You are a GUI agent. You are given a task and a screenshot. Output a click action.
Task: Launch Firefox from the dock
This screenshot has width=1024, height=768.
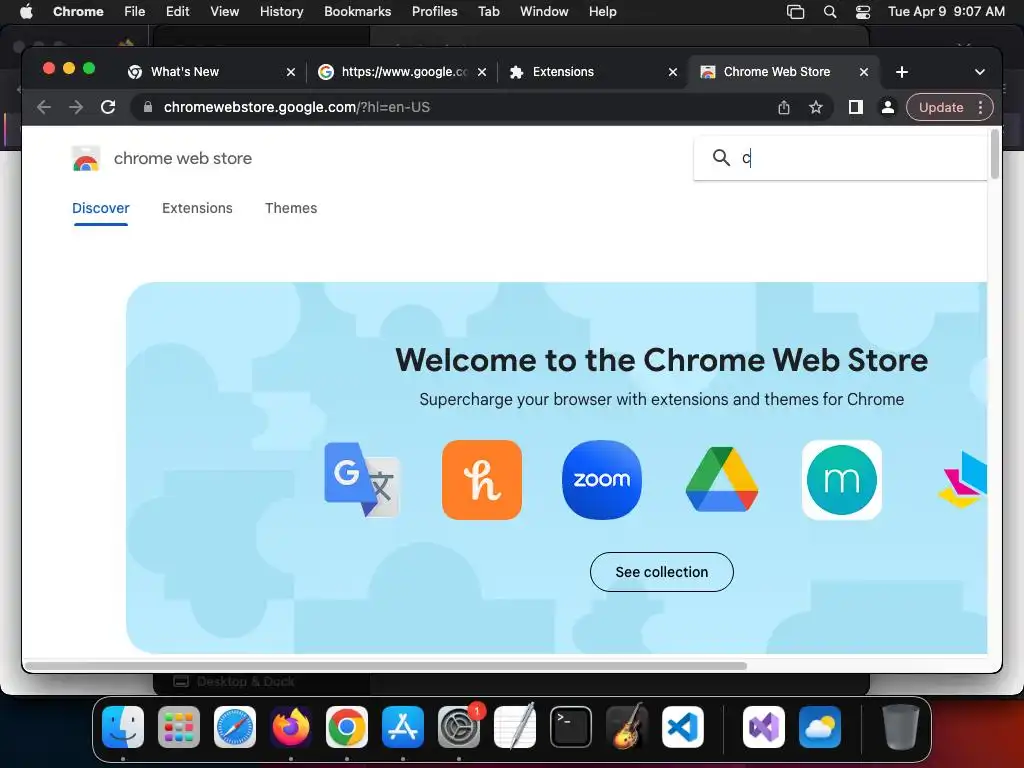coord(291,727)
